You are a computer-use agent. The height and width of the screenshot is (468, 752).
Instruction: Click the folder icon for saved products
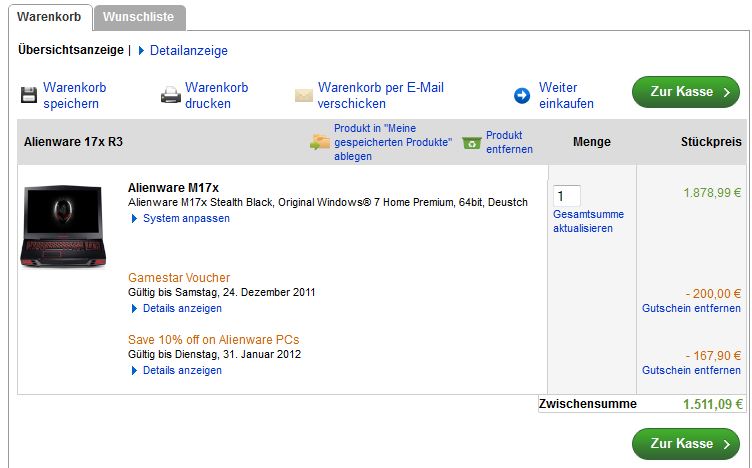[x=320, y=142]
